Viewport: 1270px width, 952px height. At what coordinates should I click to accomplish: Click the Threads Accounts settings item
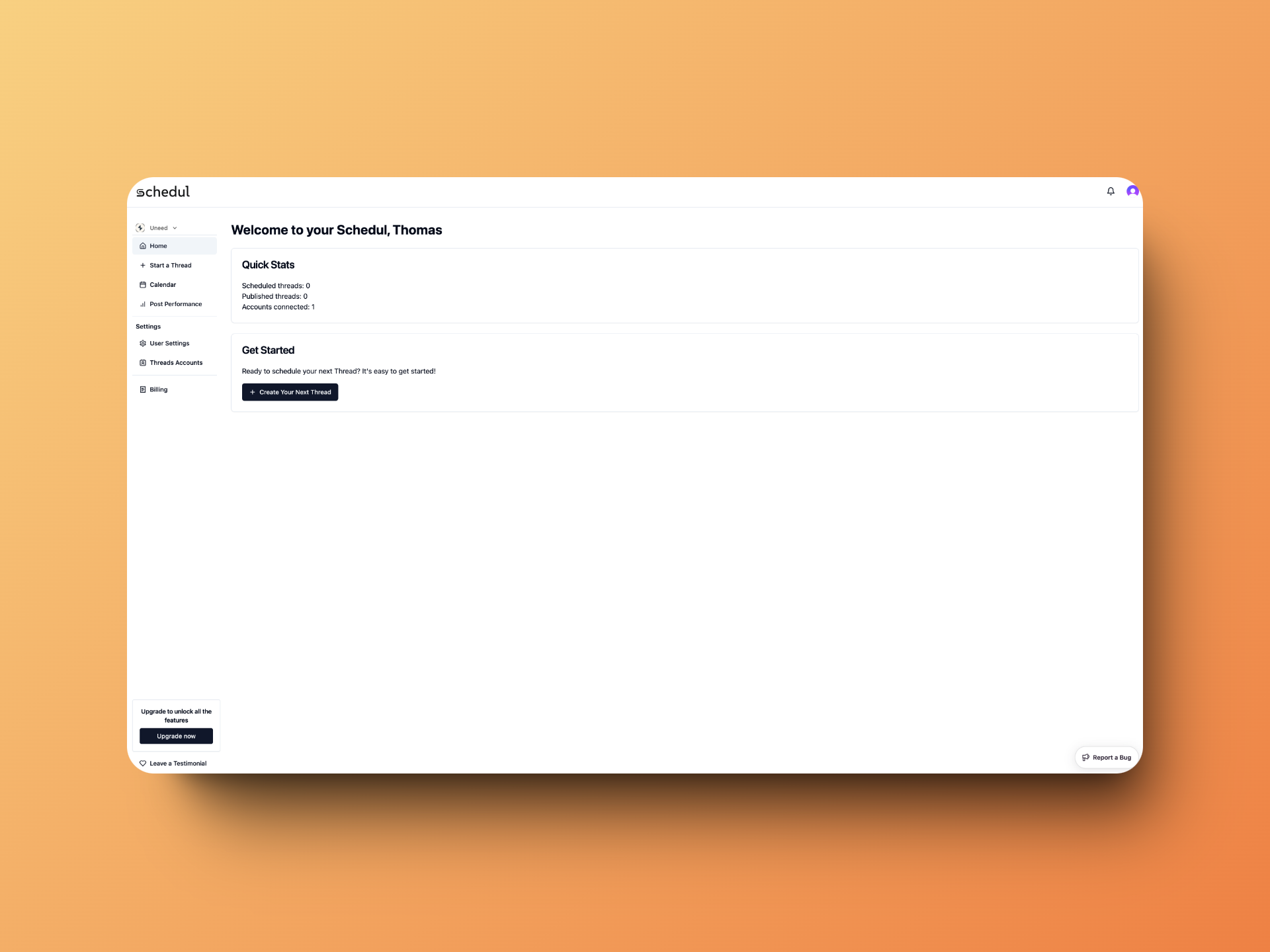176,362
